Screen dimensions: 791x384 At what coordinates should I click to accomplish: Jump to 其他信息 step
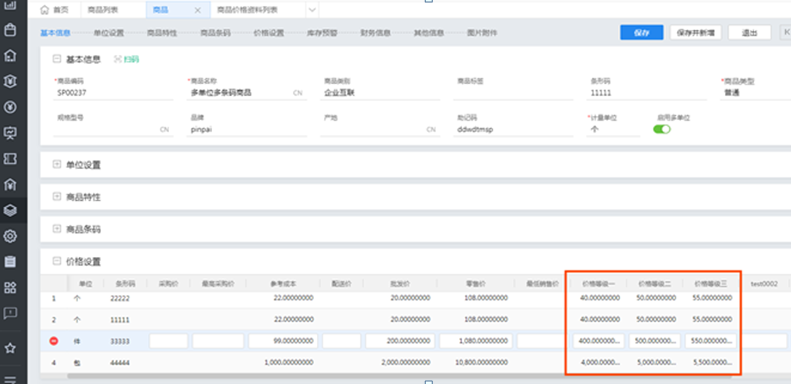point(429,33)
